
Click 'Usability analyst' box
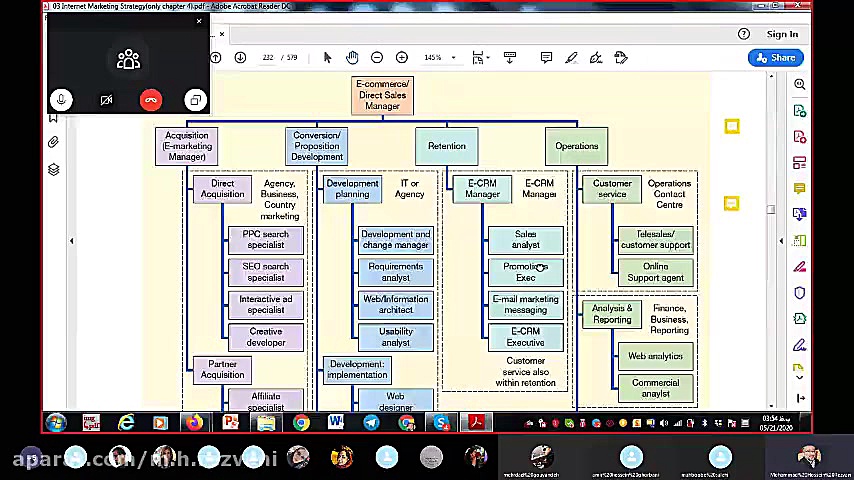coord(396,337)
